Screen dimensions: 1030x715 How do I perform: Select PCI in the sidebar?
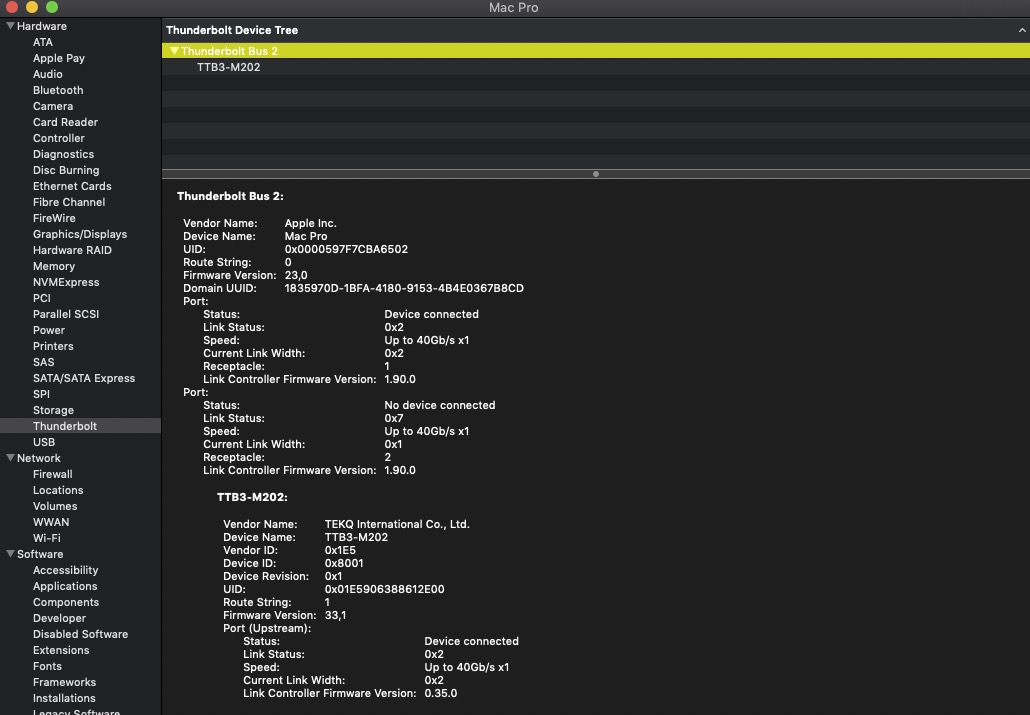click(x=41, y=298)
